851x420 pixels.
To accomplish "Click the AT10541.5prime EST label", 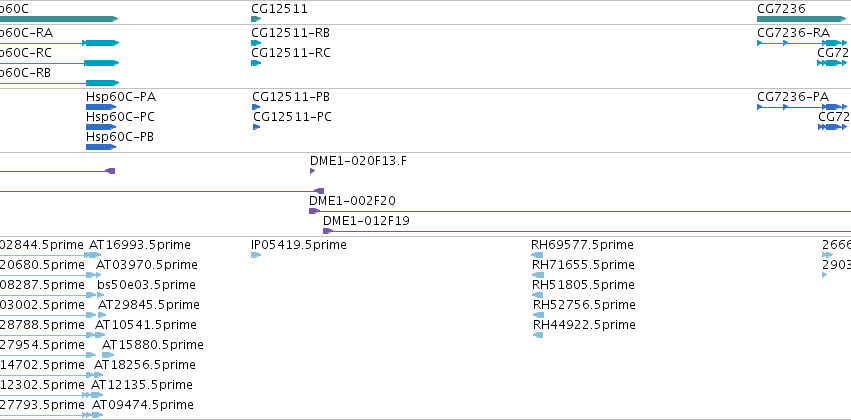I will (146, 325).
